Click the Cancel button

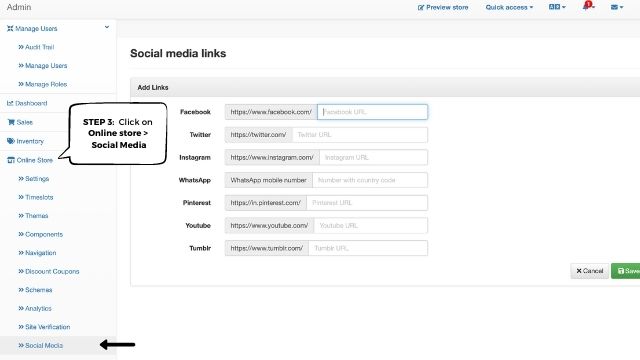coord(589,271)
